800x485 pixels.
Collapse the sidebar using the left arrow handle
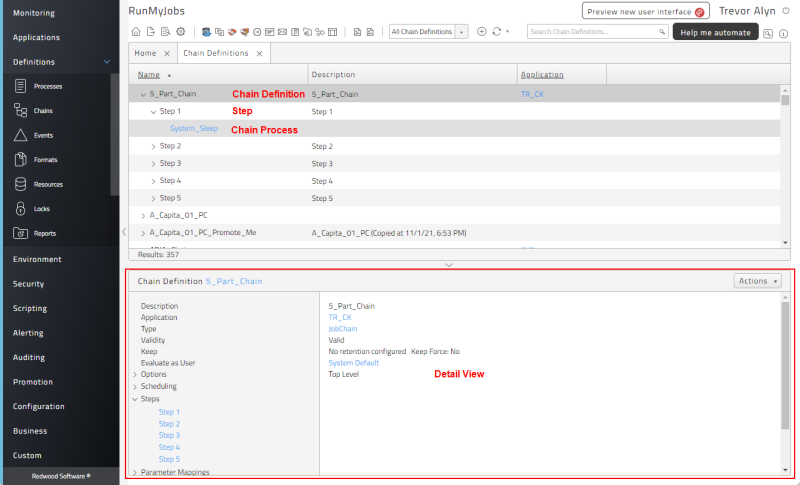click(x=124, y=232)
